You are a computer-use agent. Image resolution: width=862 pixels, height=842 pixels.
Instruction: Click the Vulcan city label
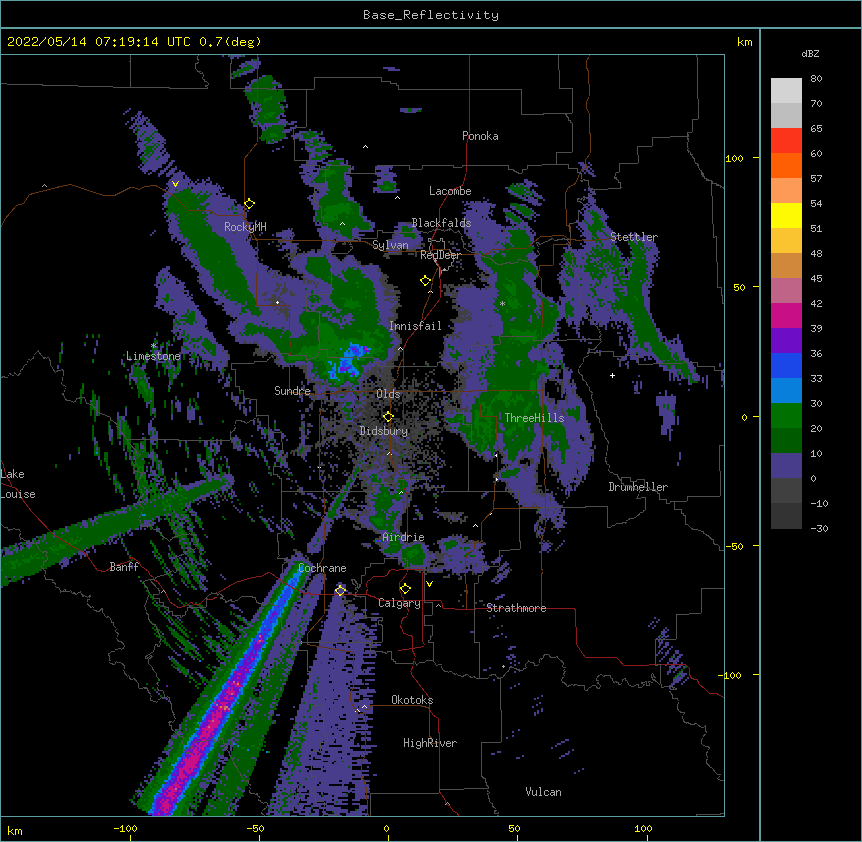(x=543, y=792)
